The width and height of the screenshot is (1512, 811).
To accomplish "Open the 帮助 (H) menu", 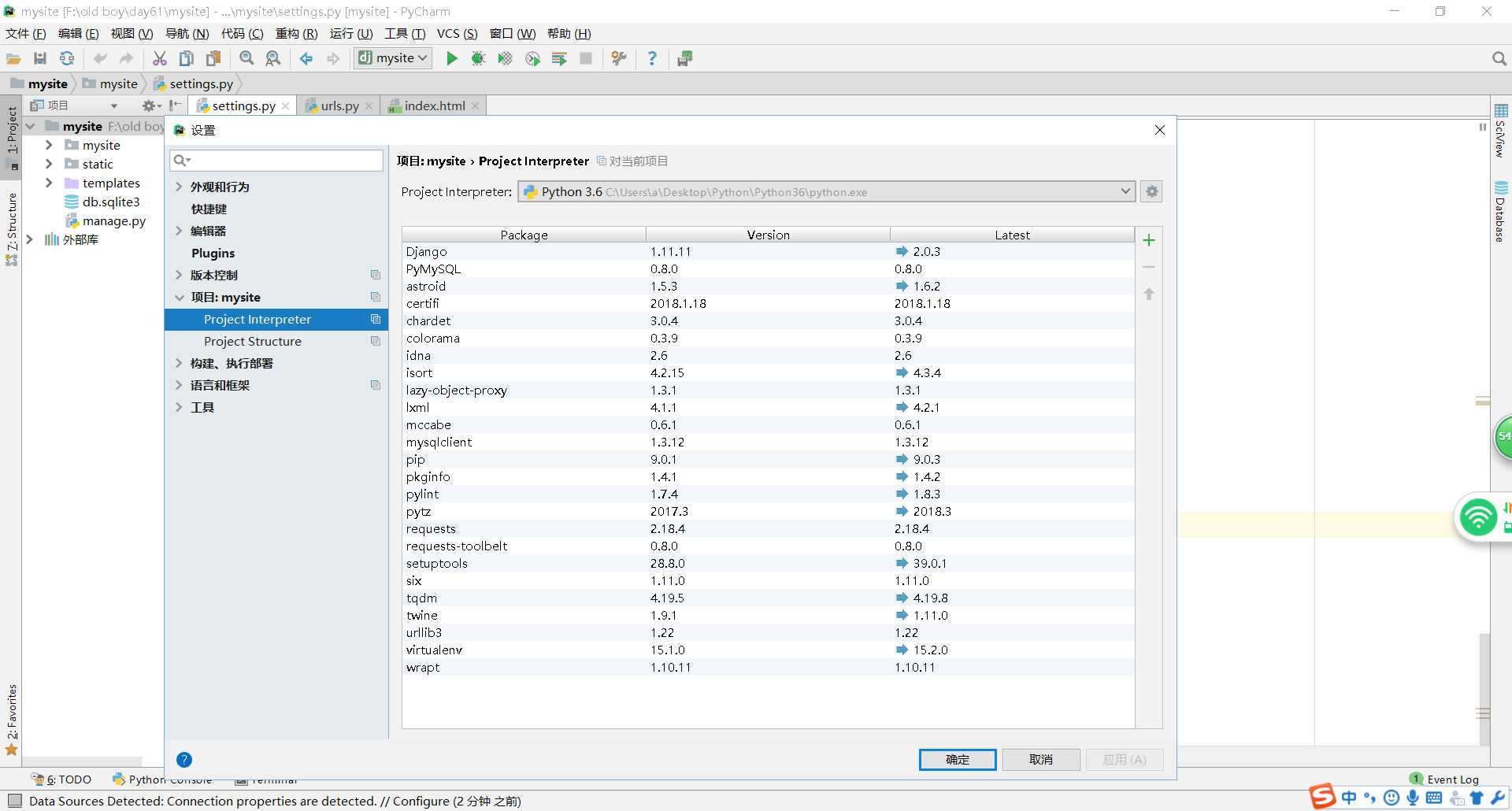I will pos(569,33).
